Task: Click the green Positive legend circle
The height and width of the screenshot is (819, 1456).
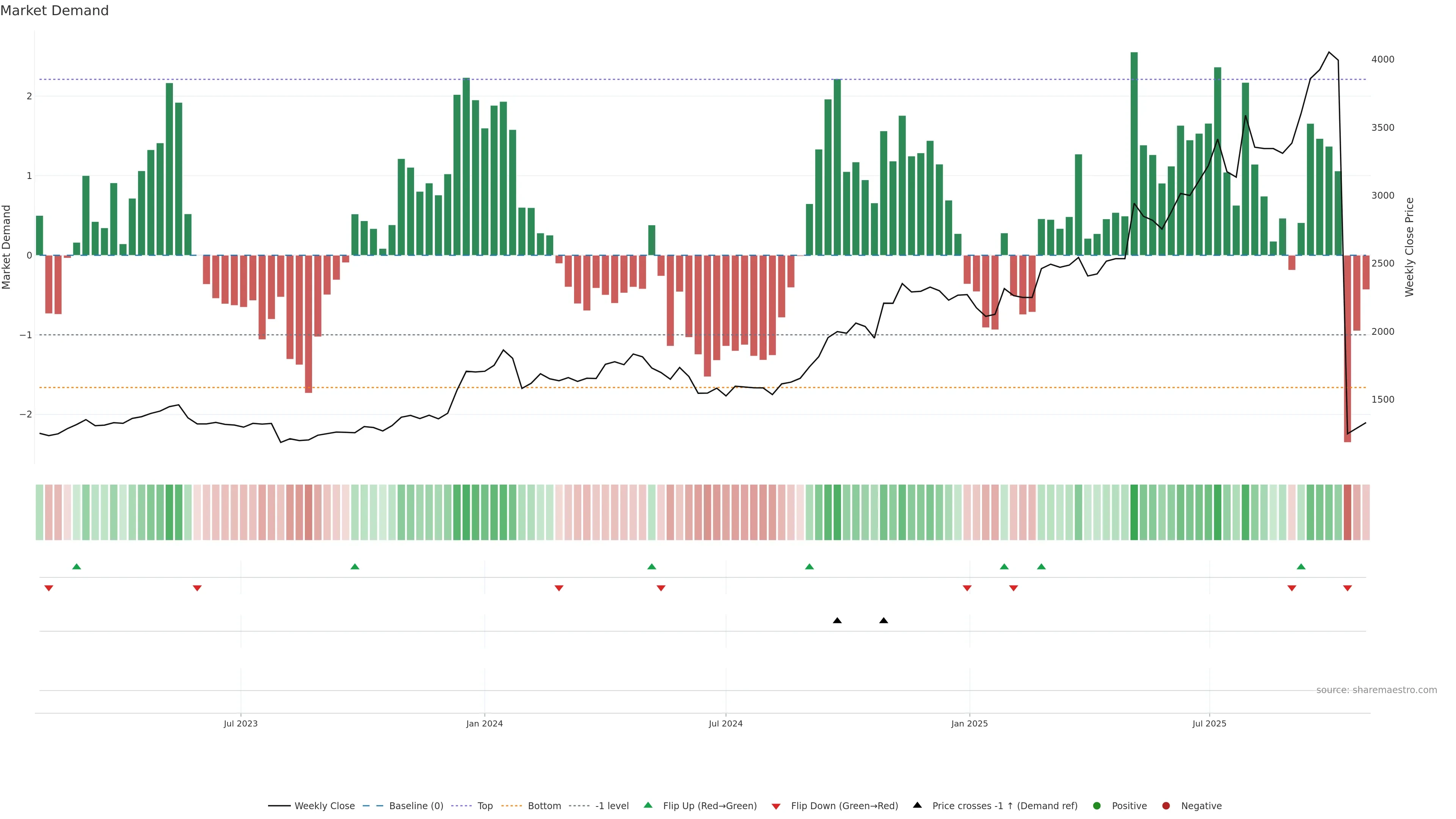Action: point(1097,805)
